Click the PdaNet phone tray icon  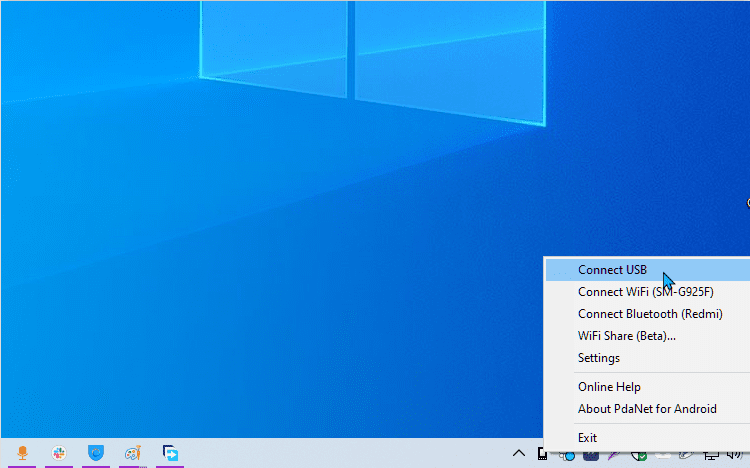[x=542, y=454]
